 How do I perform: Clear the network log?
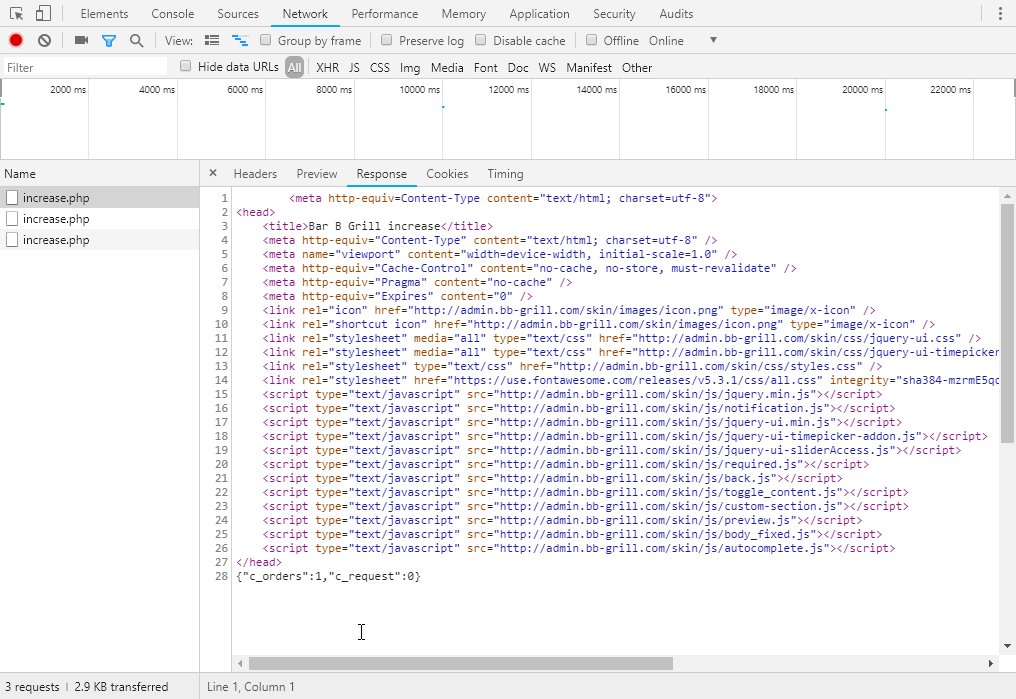[44, 40]
